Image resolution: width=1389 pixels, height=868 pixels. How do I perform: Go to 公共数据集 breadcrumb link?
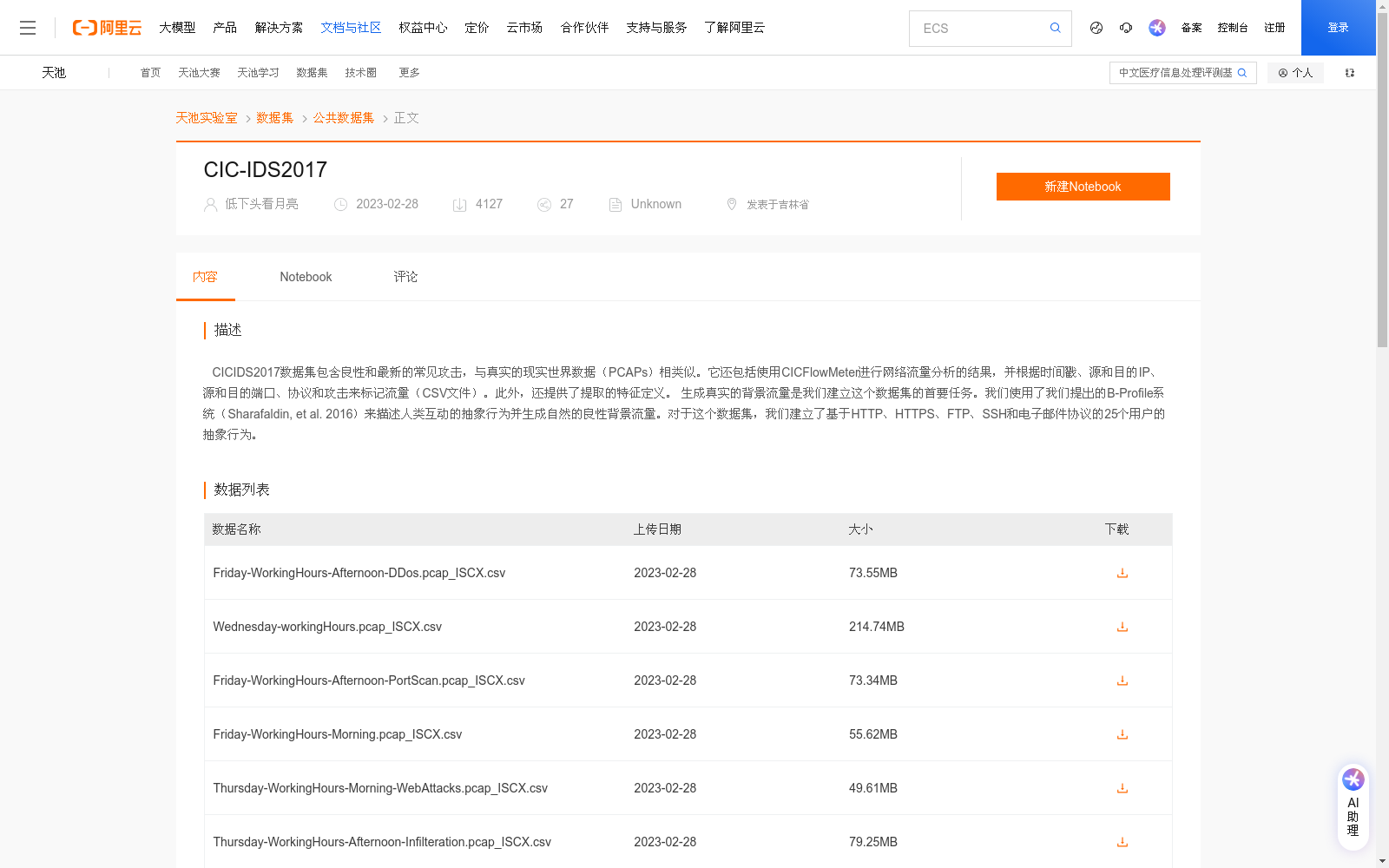pyautogui.click(x=343, y=117)
